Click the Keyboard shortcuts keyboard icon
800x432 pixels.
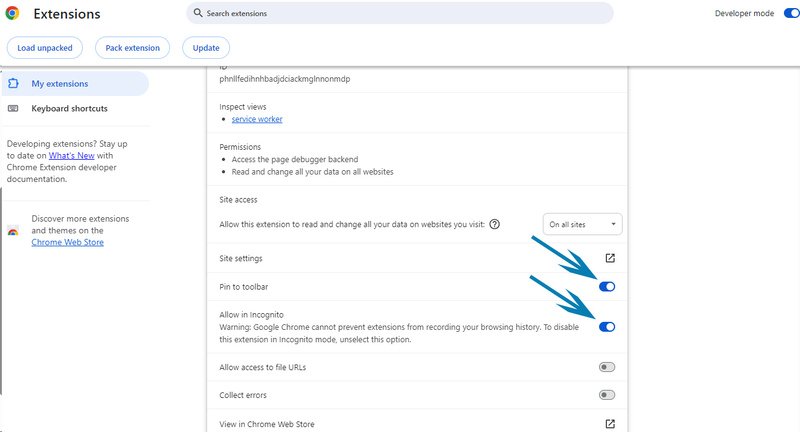click(13, 108)
